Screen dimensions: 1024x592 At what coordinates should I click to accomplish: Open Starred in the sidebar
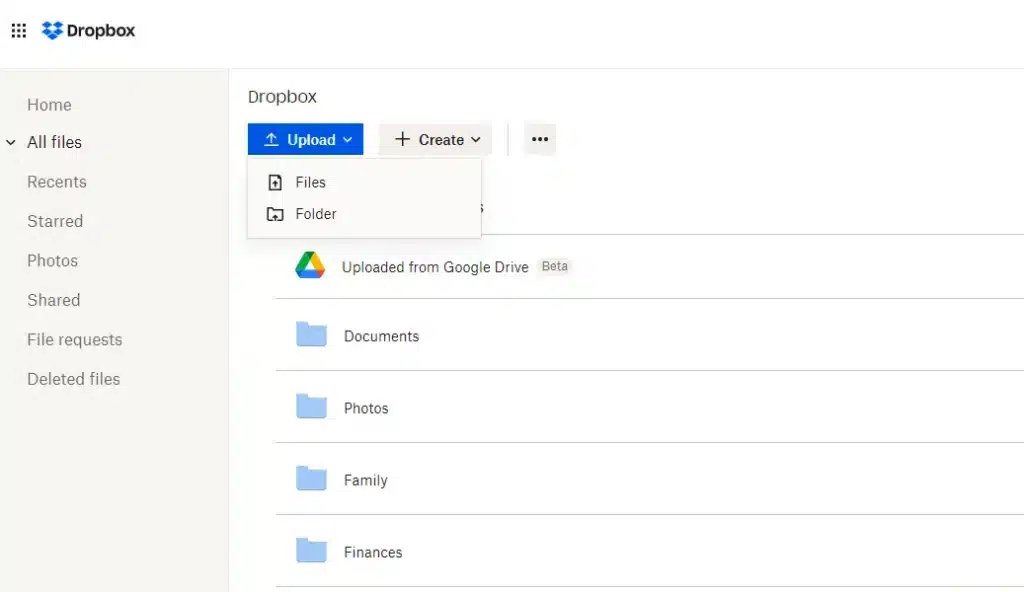point(56,222)
